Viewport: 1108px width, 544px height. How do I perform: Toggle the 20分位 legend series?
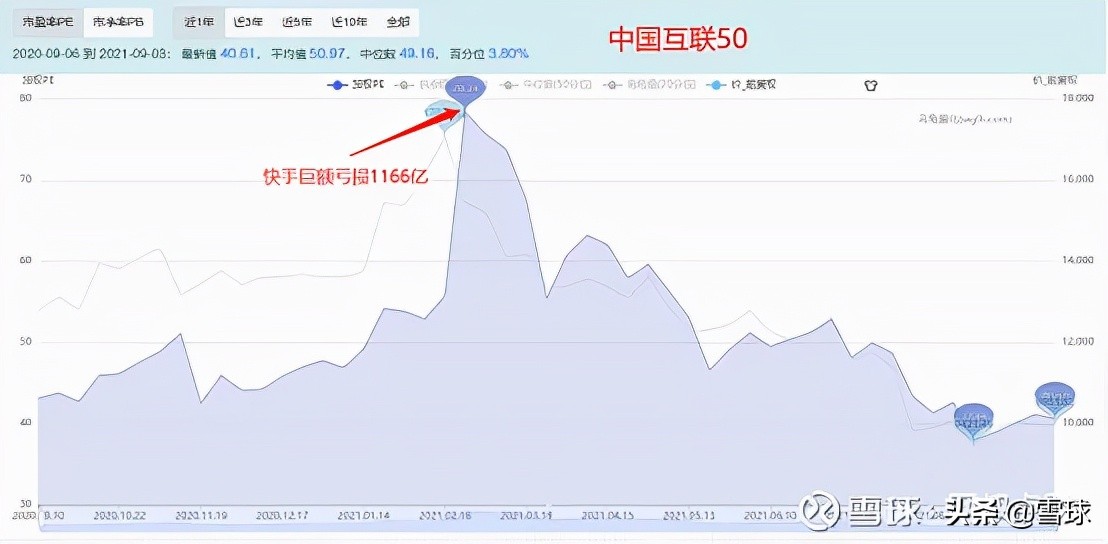[649, 85]
